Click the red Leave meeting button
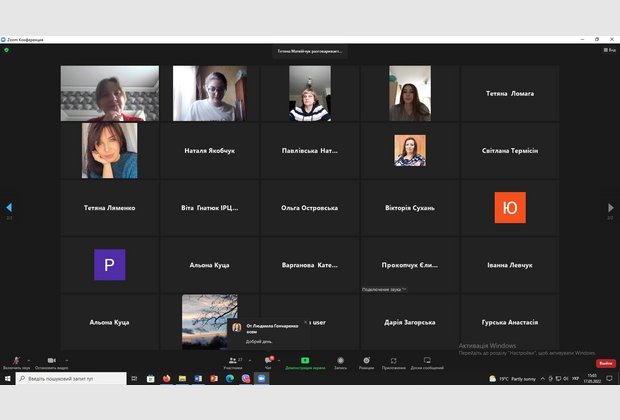The image size is (620, 420). [605, 363]
